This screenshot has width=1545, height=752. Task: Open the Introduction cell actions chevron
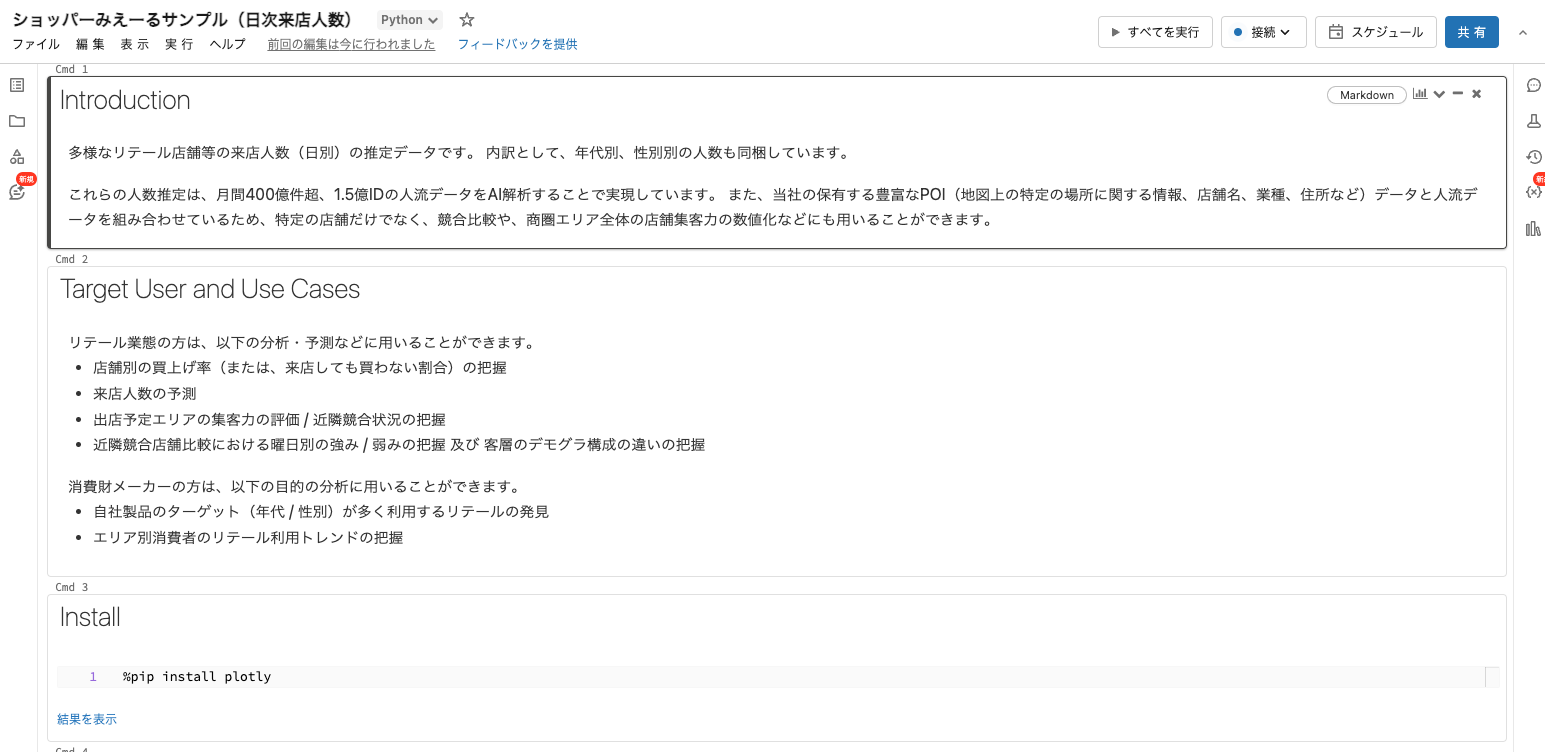(x=1440, y=93)
